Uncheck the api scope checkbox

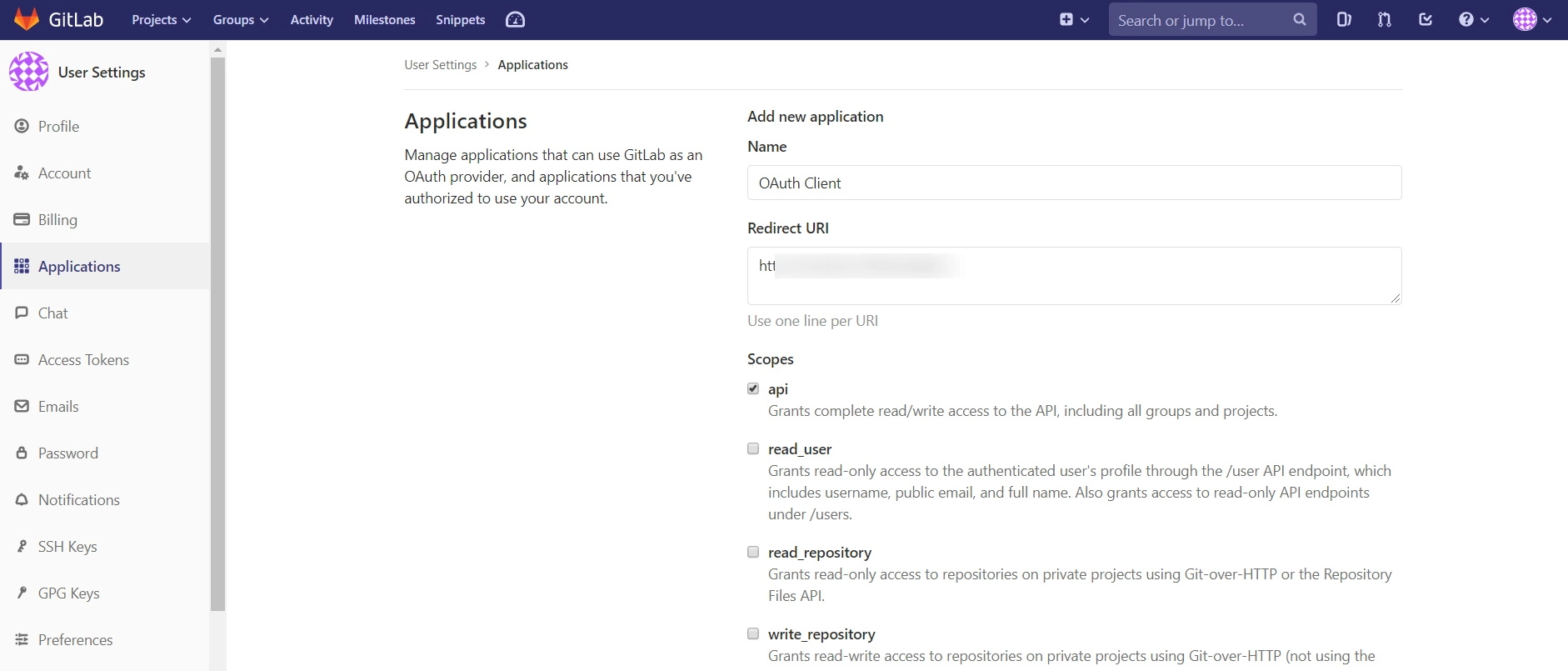click(753, 388)
